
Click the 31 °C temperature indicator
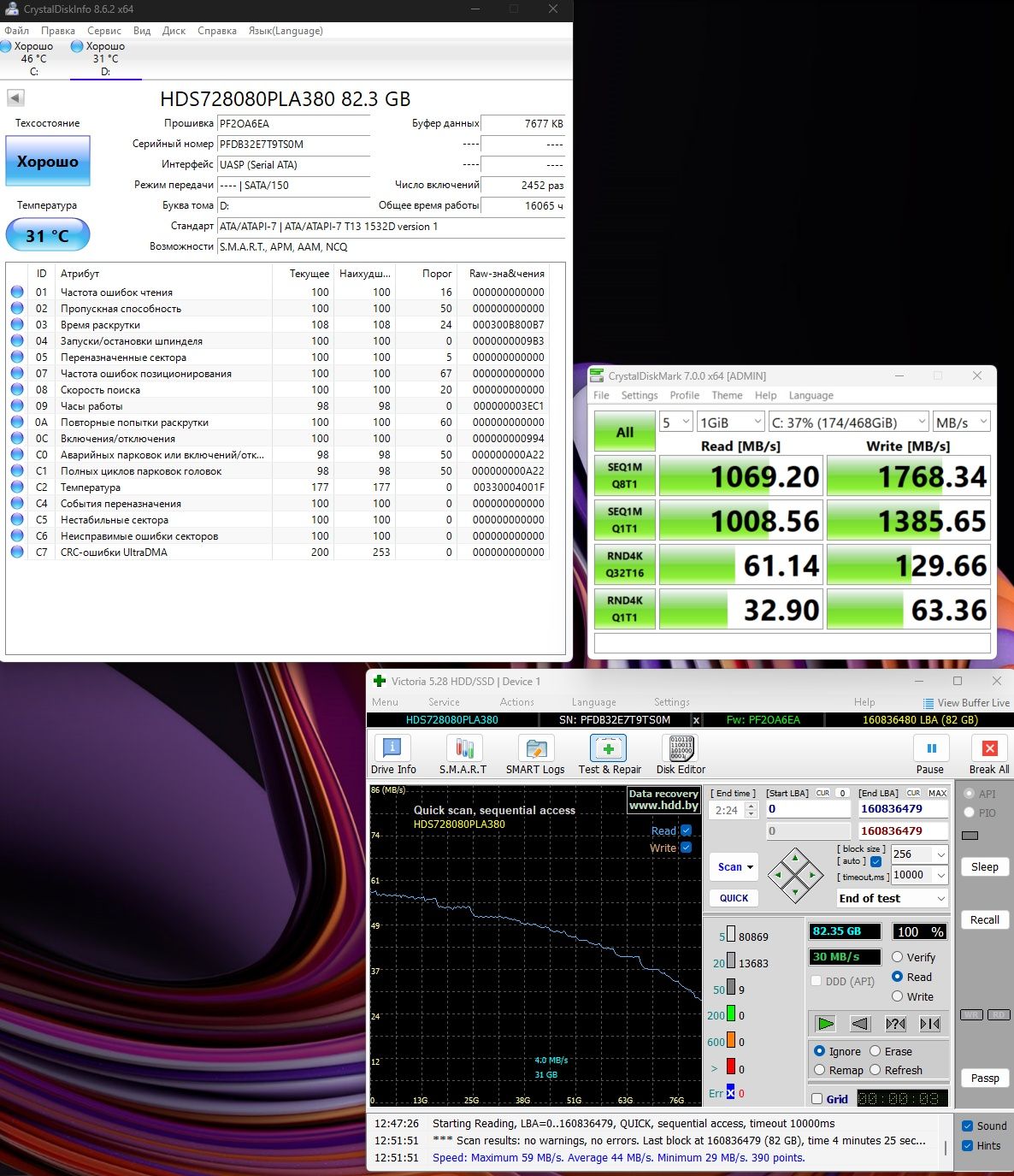click(x=48, y=235)
